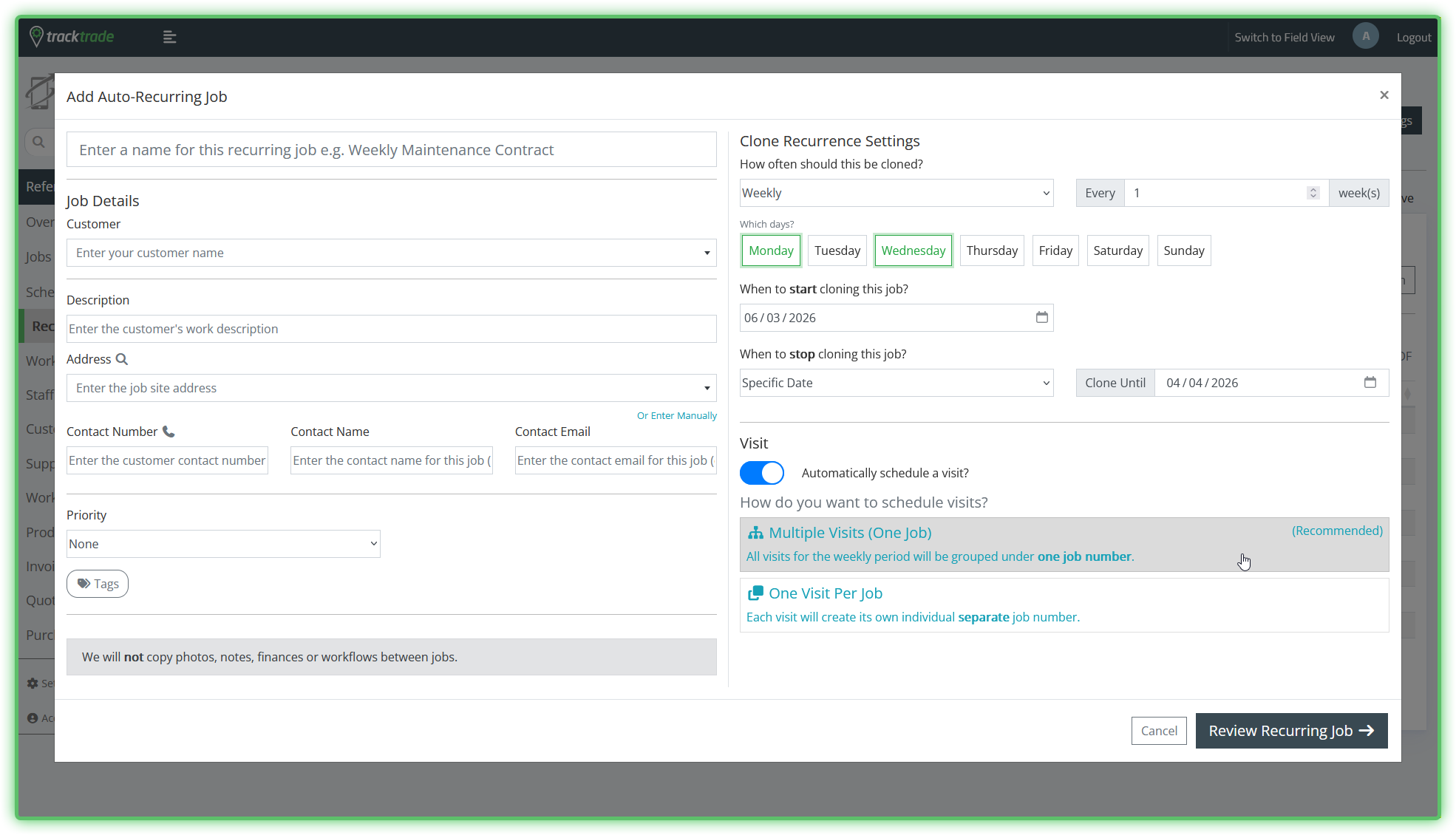Deselect Monday as a cloning day
1456x835 pixels.
tap(771, 250)
